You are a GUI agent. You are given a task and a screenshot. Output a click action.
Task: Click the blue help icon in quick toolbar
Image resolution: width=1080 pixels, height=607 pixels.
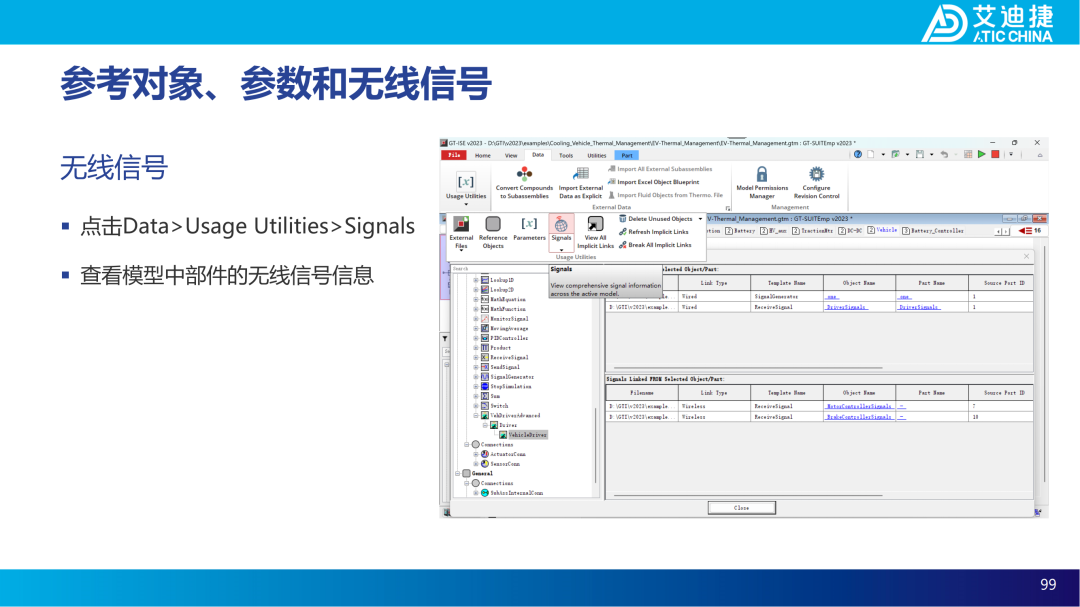click(858, 155)
